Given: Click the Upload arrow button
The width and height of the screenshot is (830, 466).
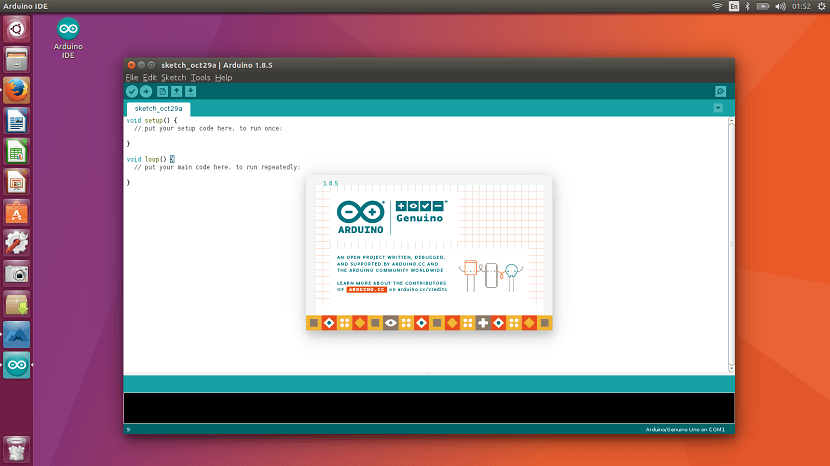Looking at the screenshot, I should [146, 92].
